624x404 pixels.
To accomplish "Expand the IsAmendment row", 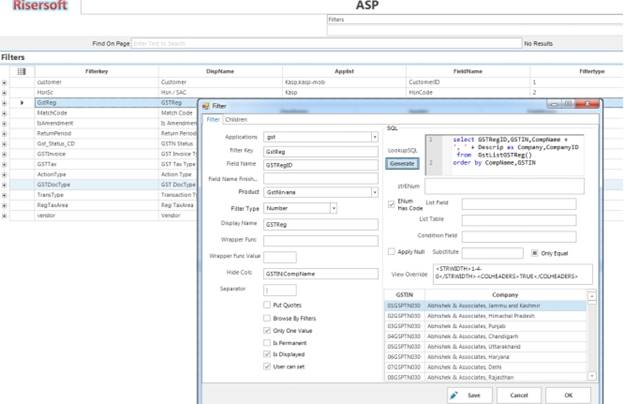I will point(4,123).
